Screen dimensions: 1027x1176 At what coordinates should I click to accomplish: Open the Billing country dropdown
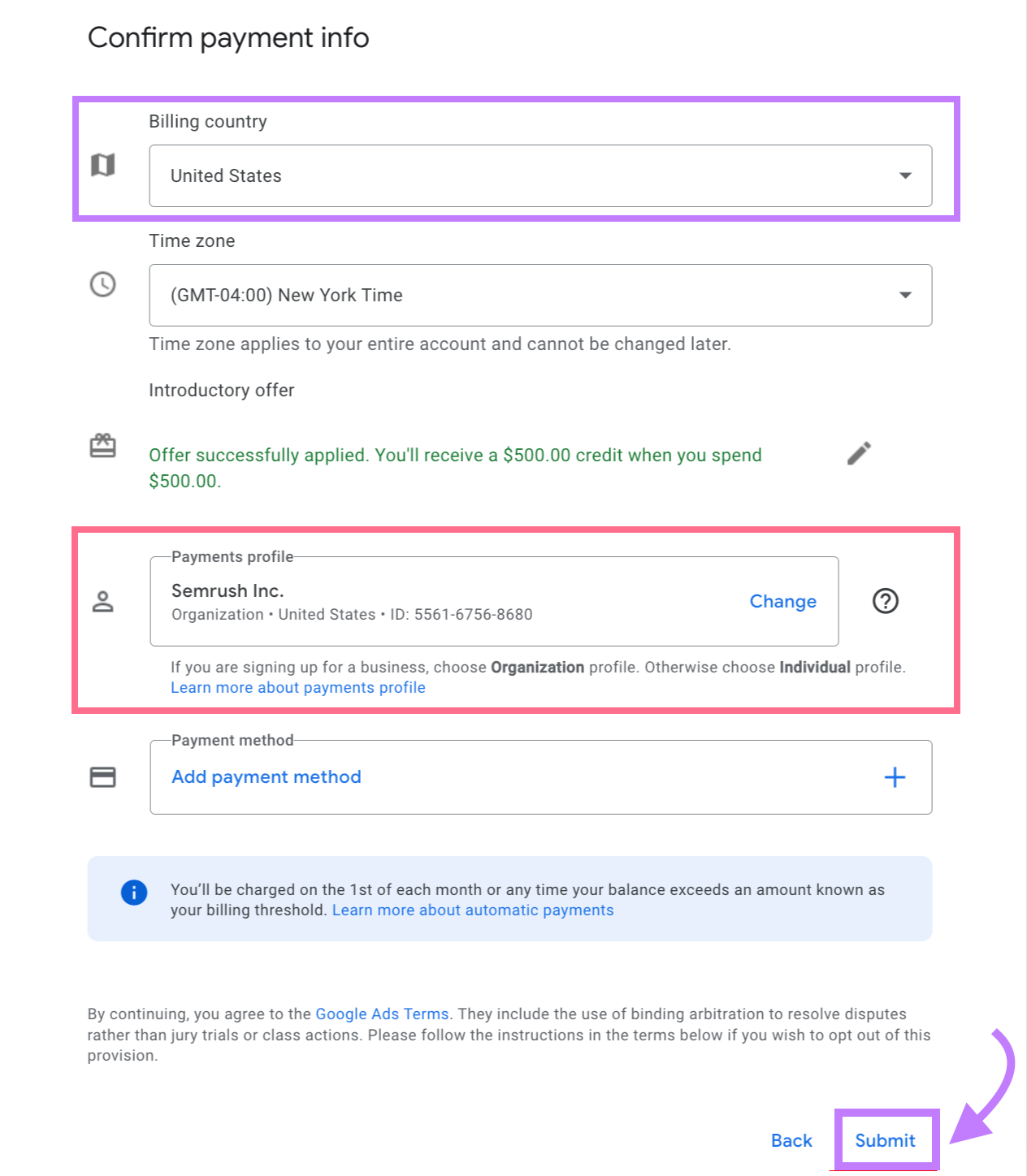(904, 175)
